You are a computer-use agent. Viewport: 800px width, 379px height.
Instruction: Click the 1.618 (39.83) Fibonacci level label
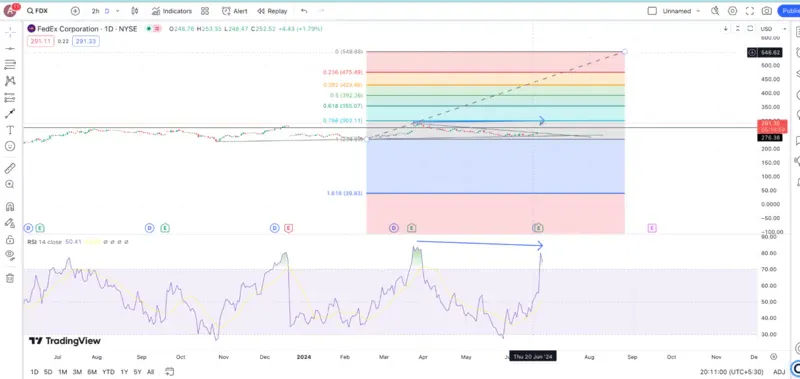(x=344, y=193)
